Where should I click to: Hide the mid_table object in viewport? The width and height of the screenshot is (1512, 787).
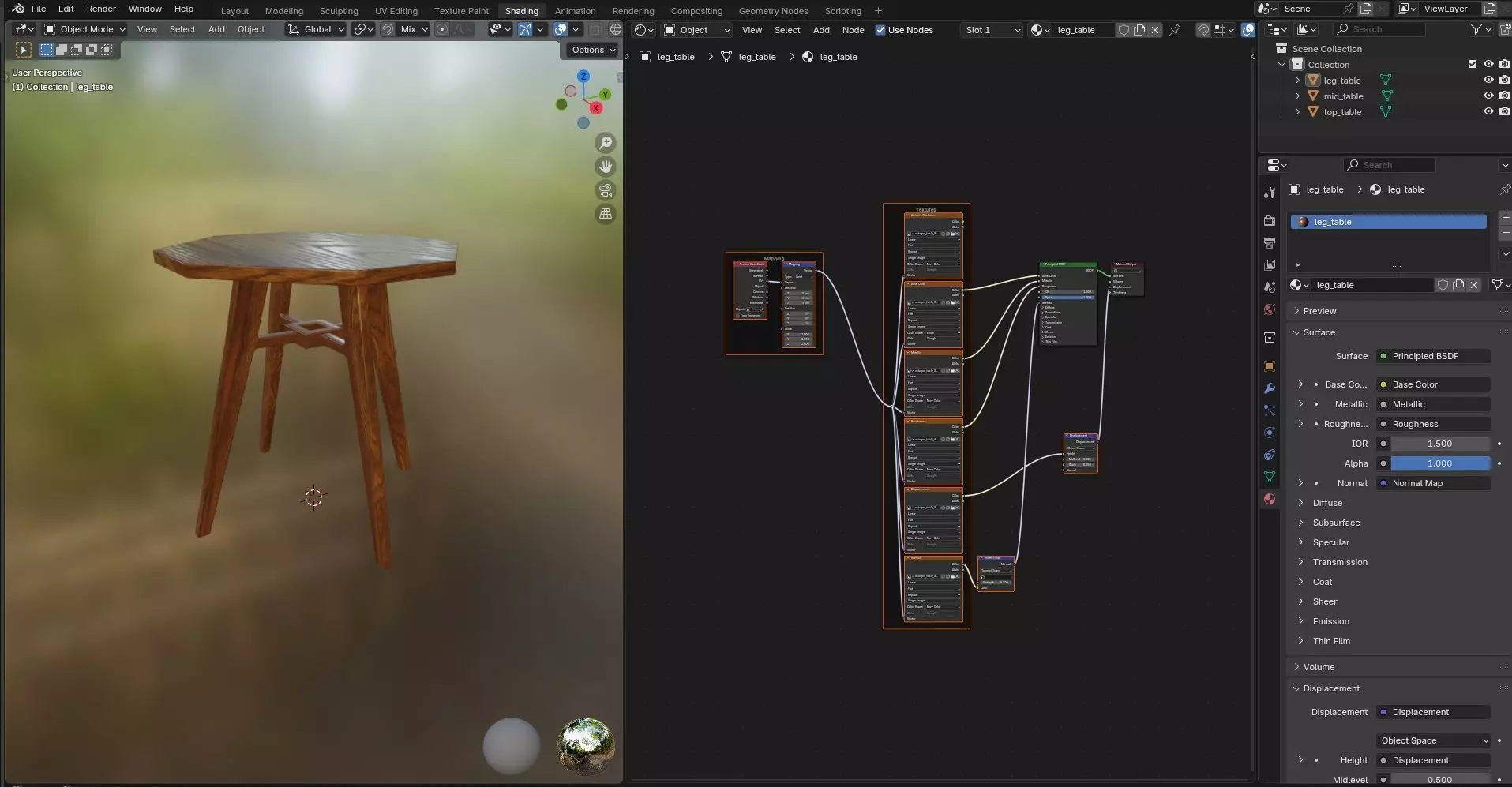(x=1488, y=96)
